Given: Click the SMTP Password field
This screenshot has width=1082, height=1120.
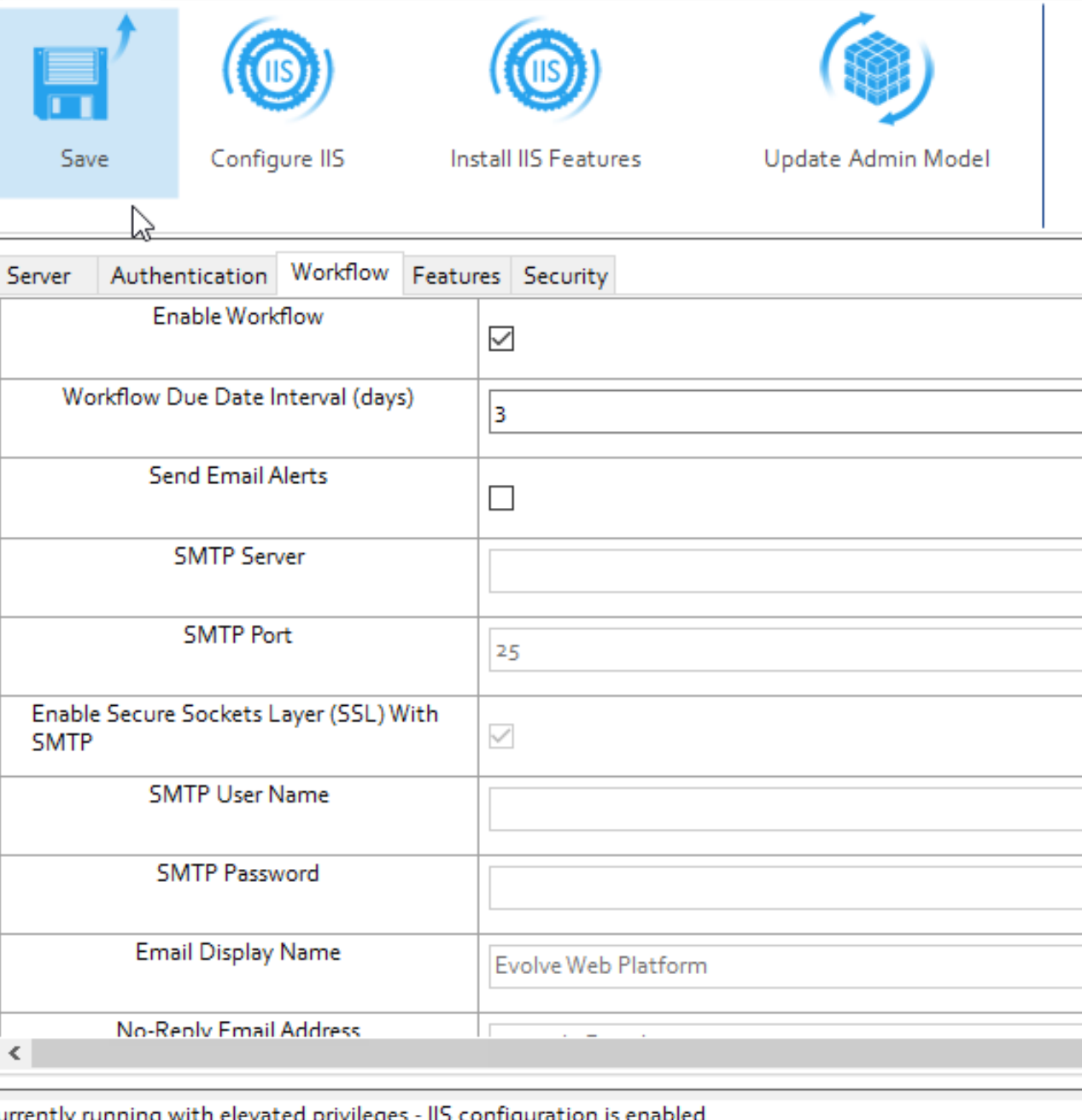Looking at the screenshot, I should pyautogui.click(x=784, y=889).
